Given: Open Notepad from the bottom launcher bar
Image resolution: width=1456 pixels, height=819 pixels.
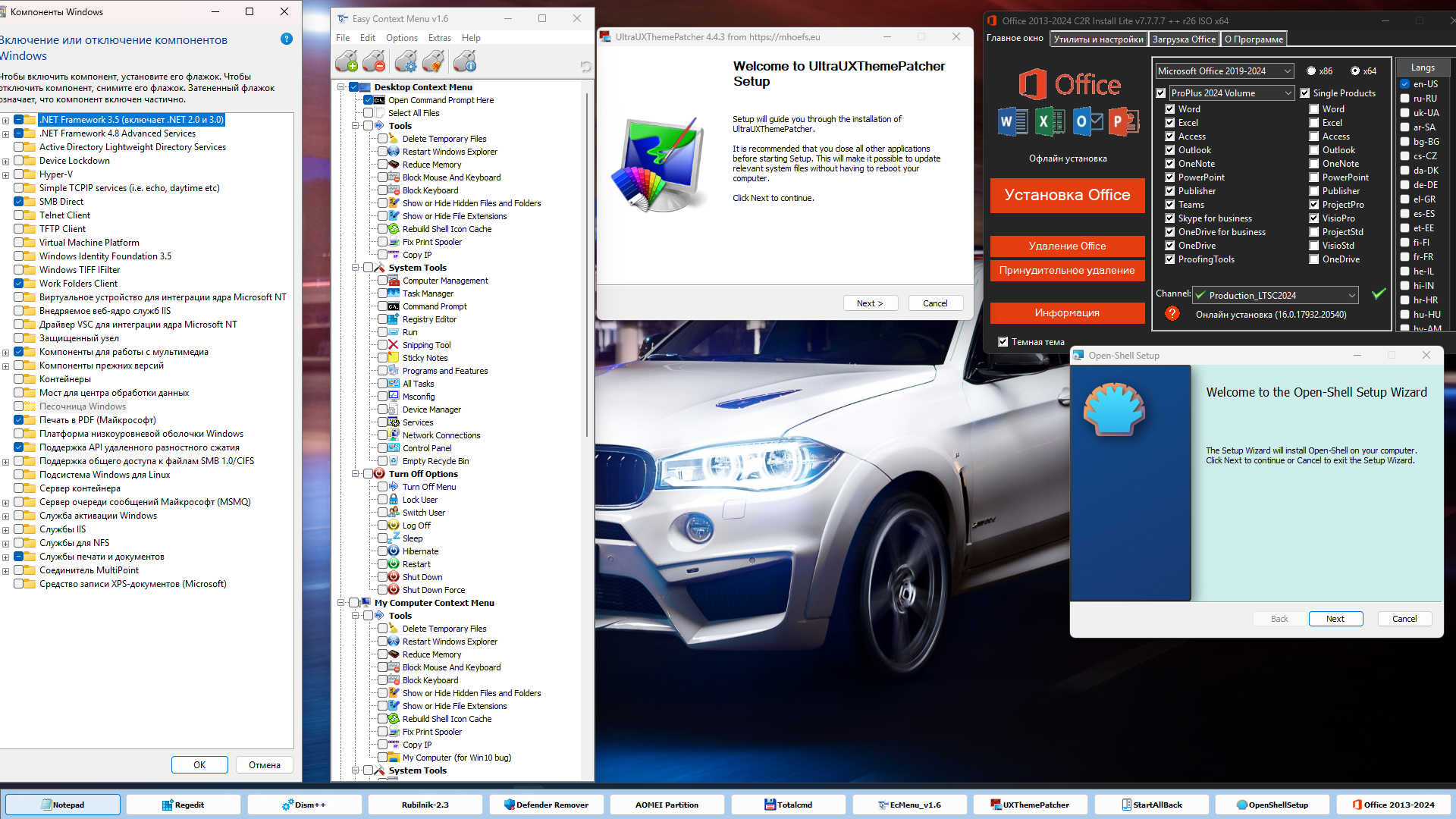Looking at the screenshot, I should pyautogui.click(x=63, y=805).
